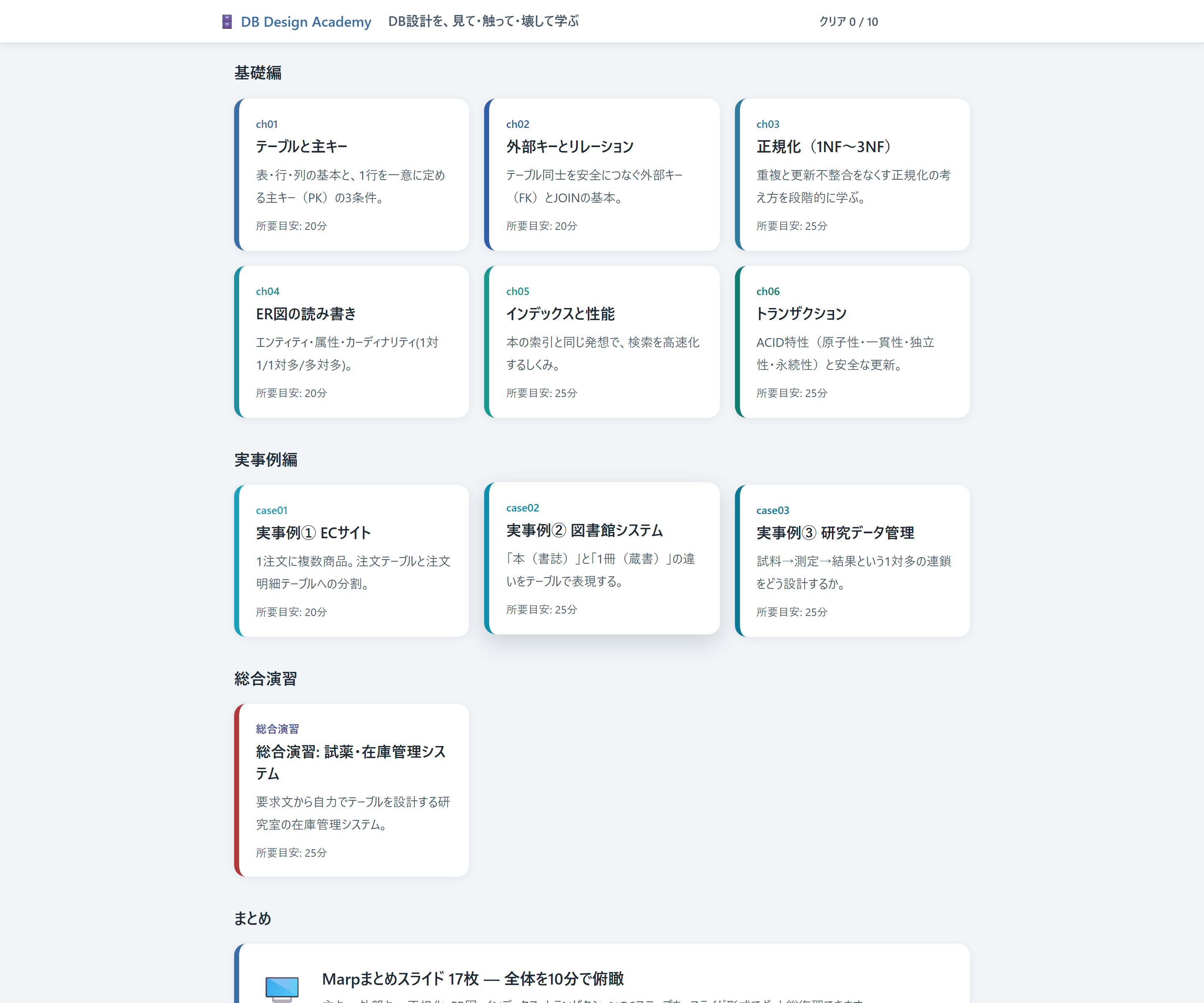Open the ch06 トランザクション card
Image resolution: width=1204 pixels, height=1003 pixels.
point(852,341)
